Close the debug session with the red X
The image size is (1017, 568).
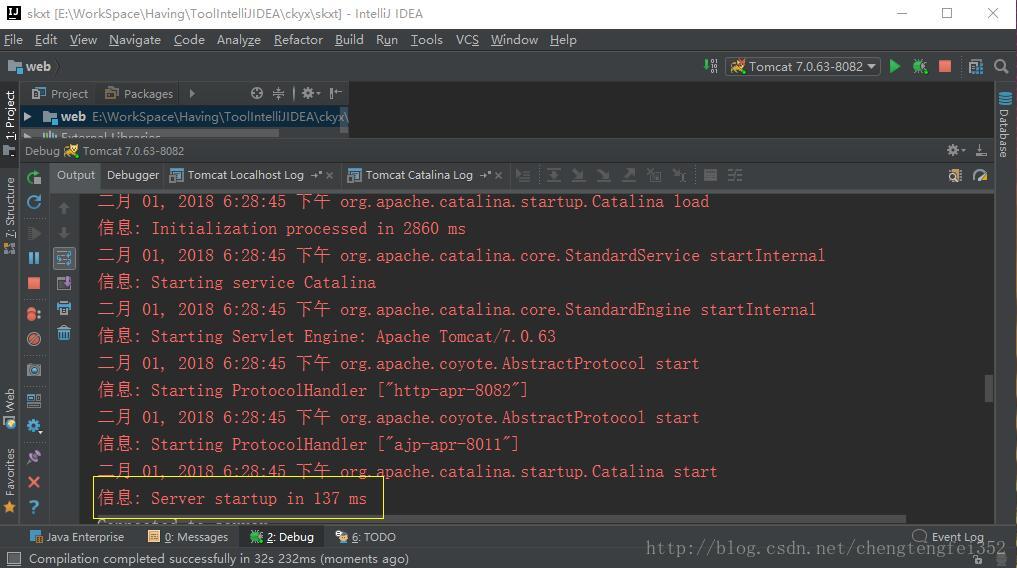click(34, 482)
